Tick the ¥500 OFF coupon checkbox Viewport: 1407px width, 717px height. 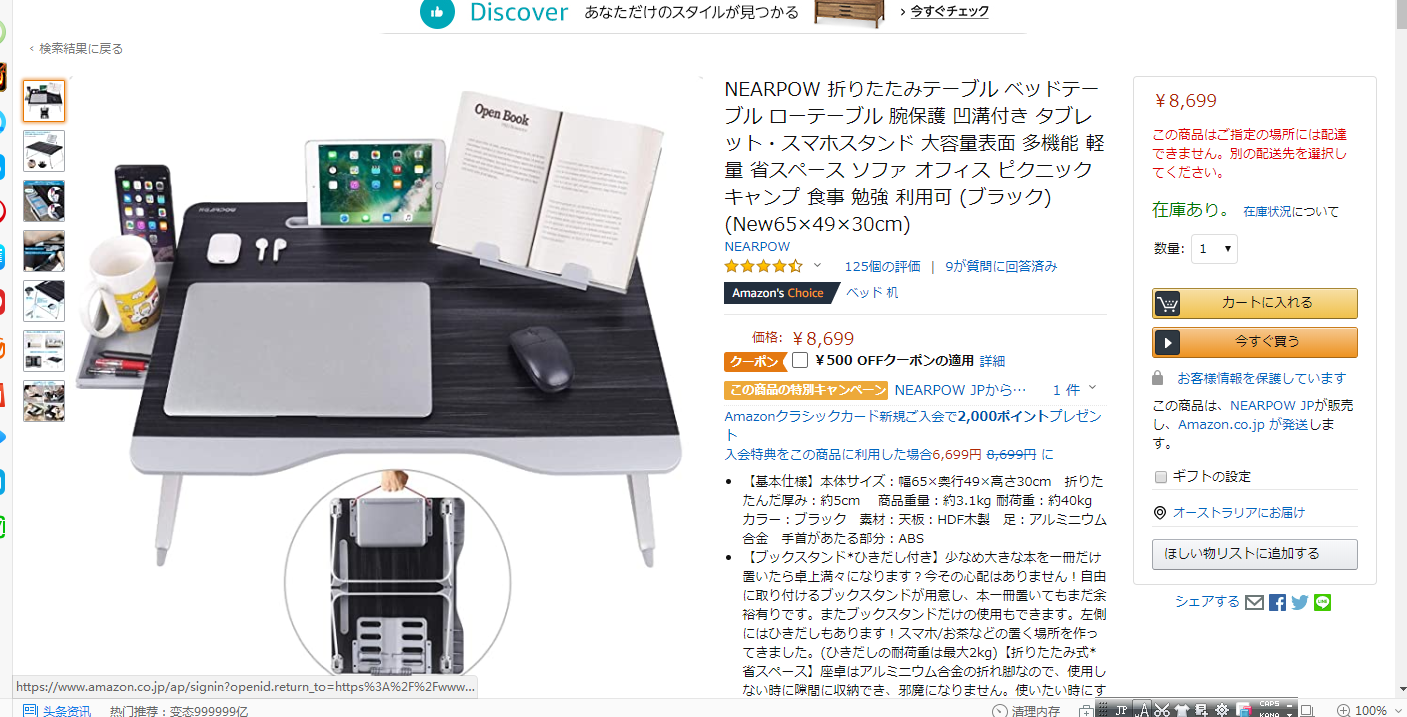[x=800, y=360]
